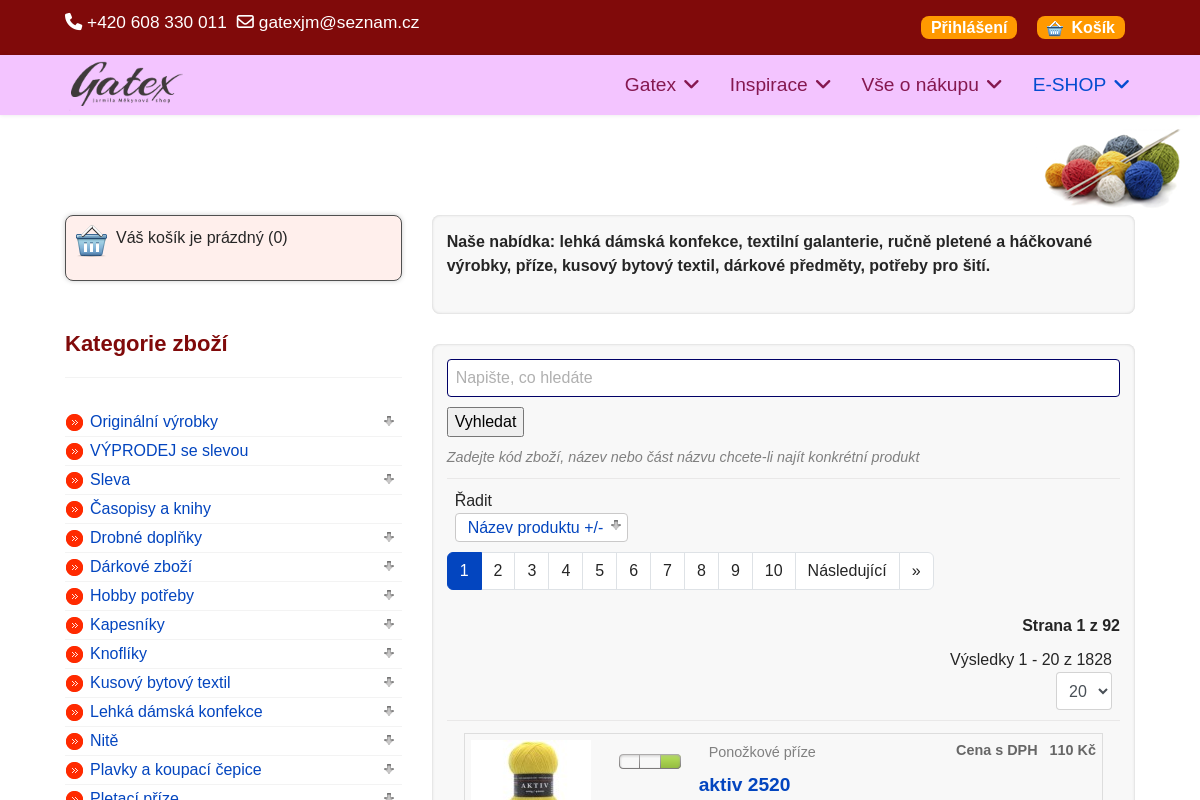Click the envelope email icon
Image resolution: width=1200 pixels, height=800 pixels.
tap(245, 22)
